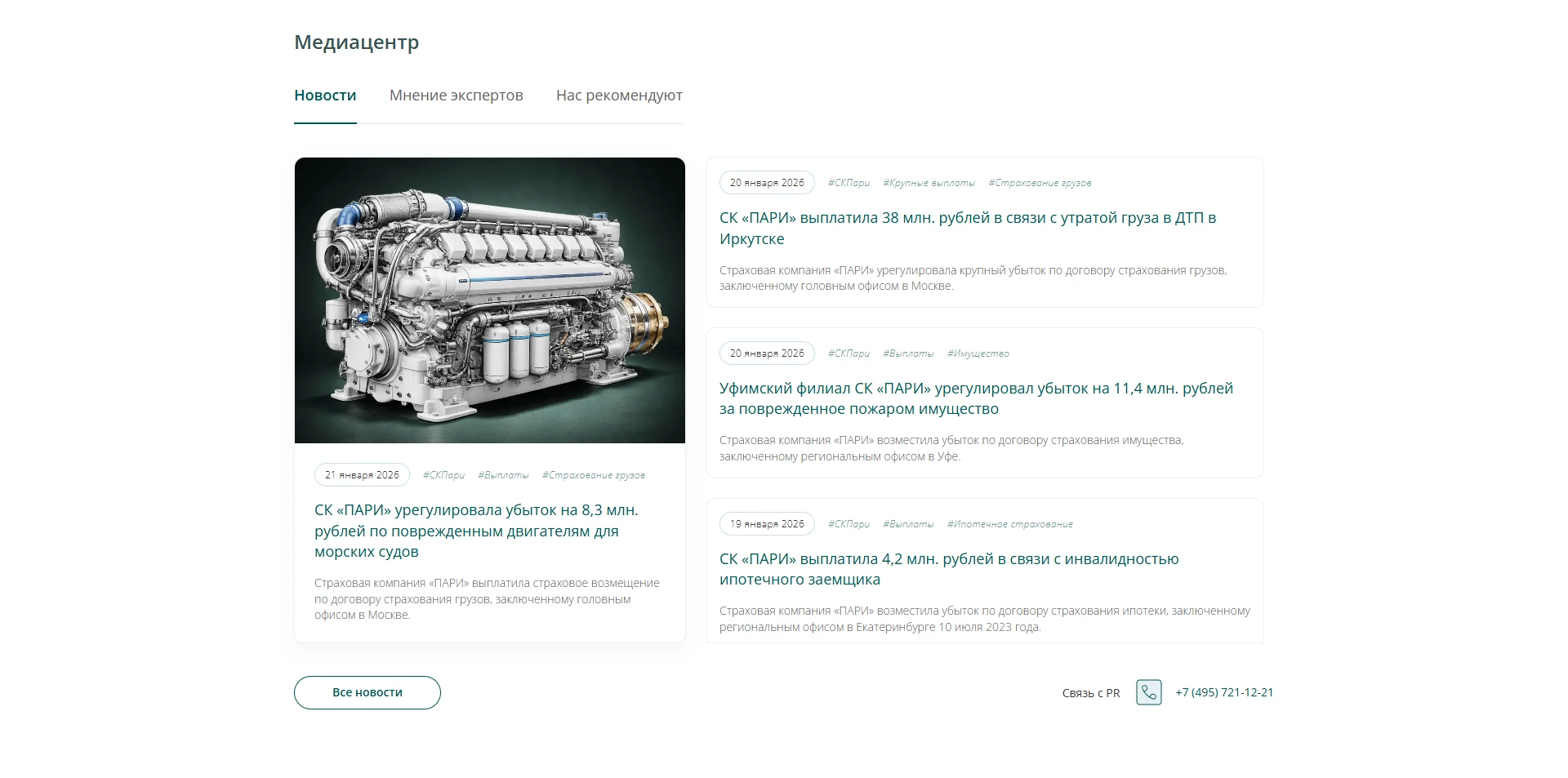Select the #Имущество hashtag

[x=978, y=353]
